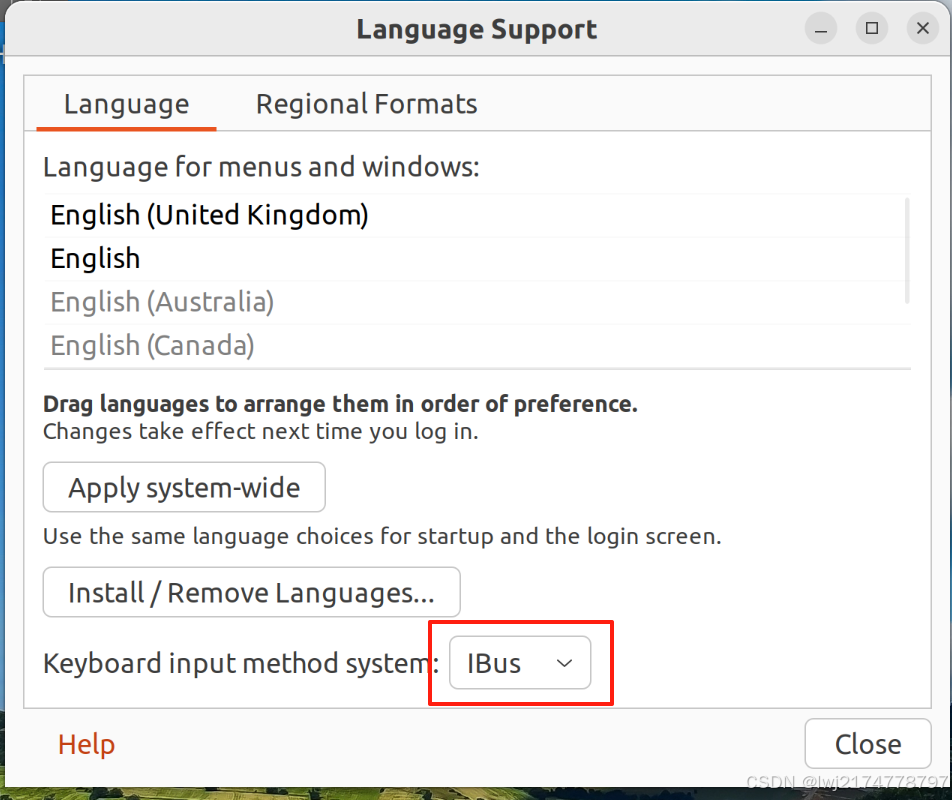Maximize the Language Support window

(872, 29)
